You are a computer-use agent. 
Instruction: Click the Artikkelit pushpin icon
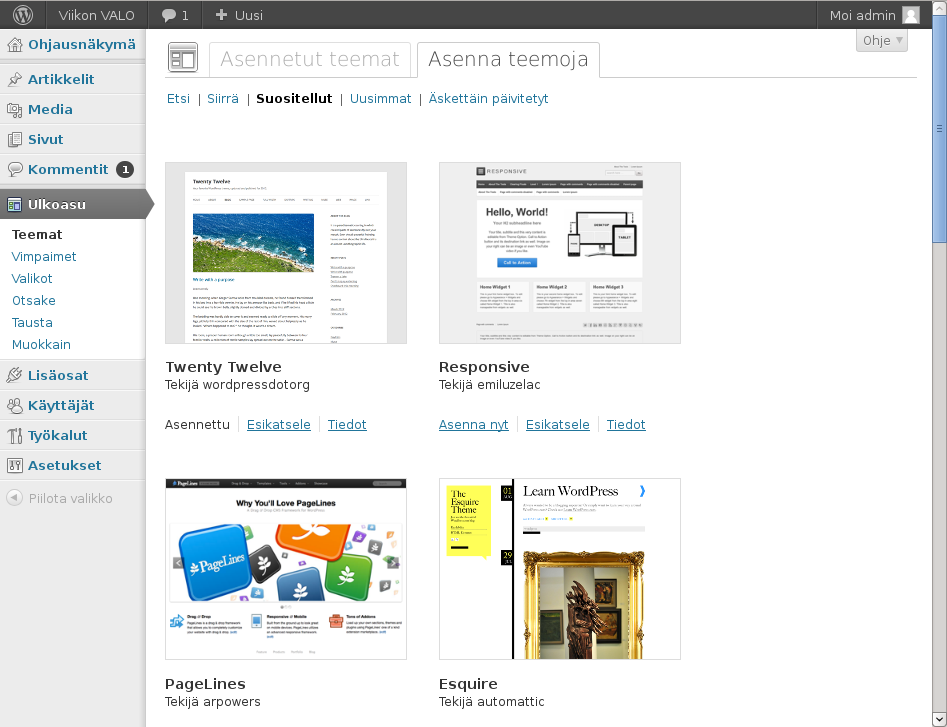coord(14,79)
